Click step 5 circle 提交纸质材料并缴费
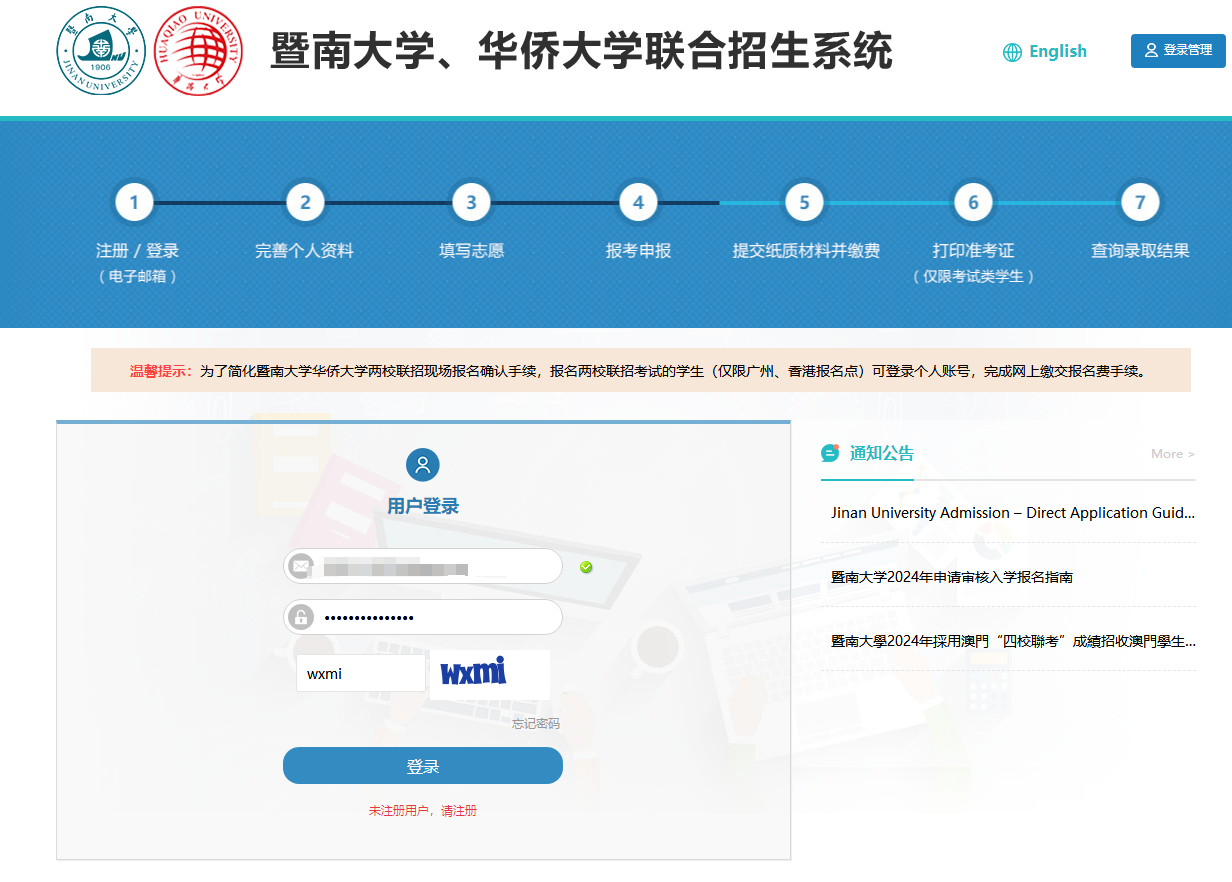The height and width of the screenshot is (882, 1232). 804,203
